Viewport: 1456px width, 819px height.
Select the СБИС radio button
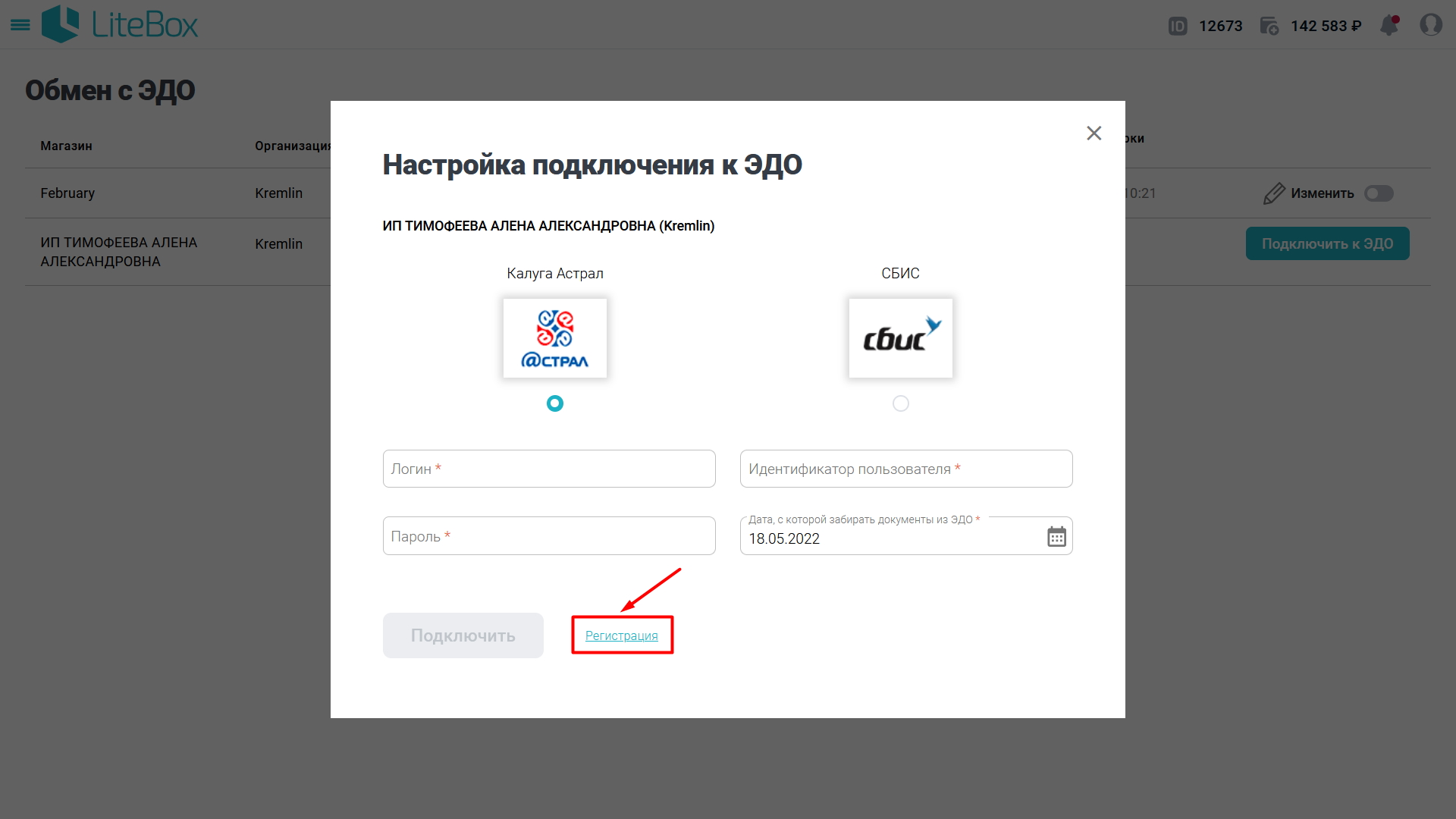point(901,403)
